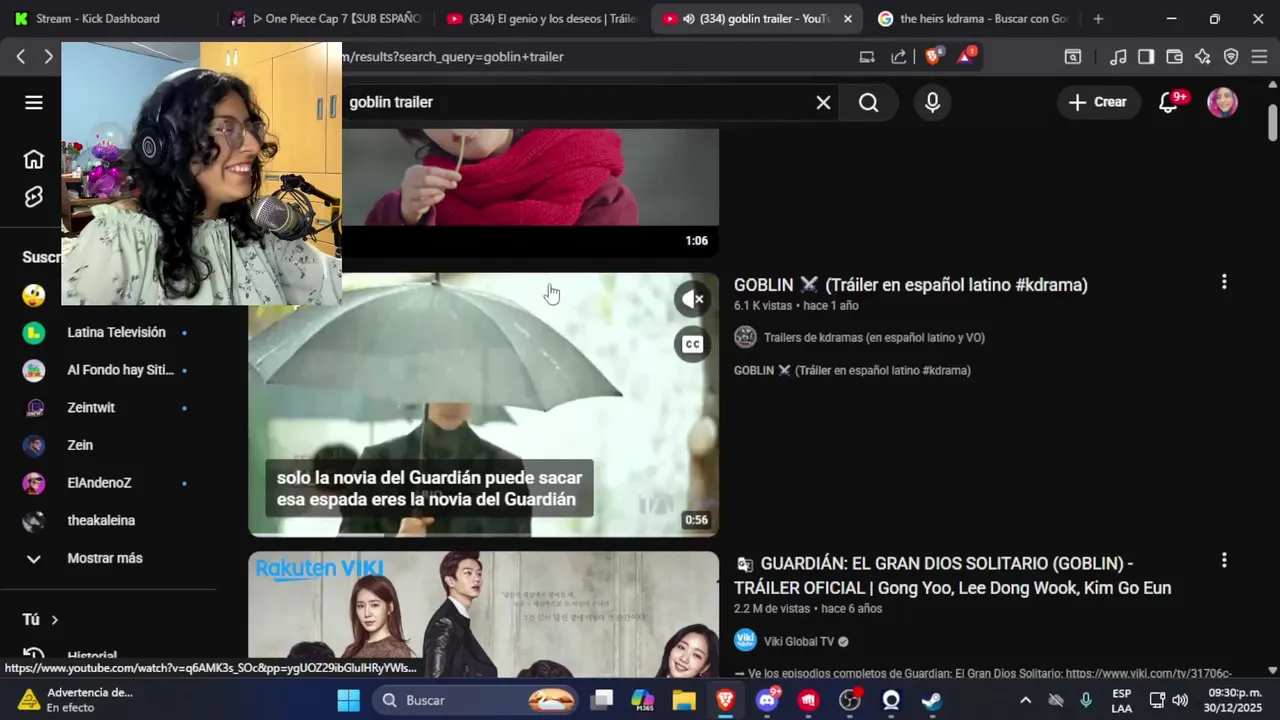
Task: Open the red scarf video thumbnail
Action: point(530,192)
